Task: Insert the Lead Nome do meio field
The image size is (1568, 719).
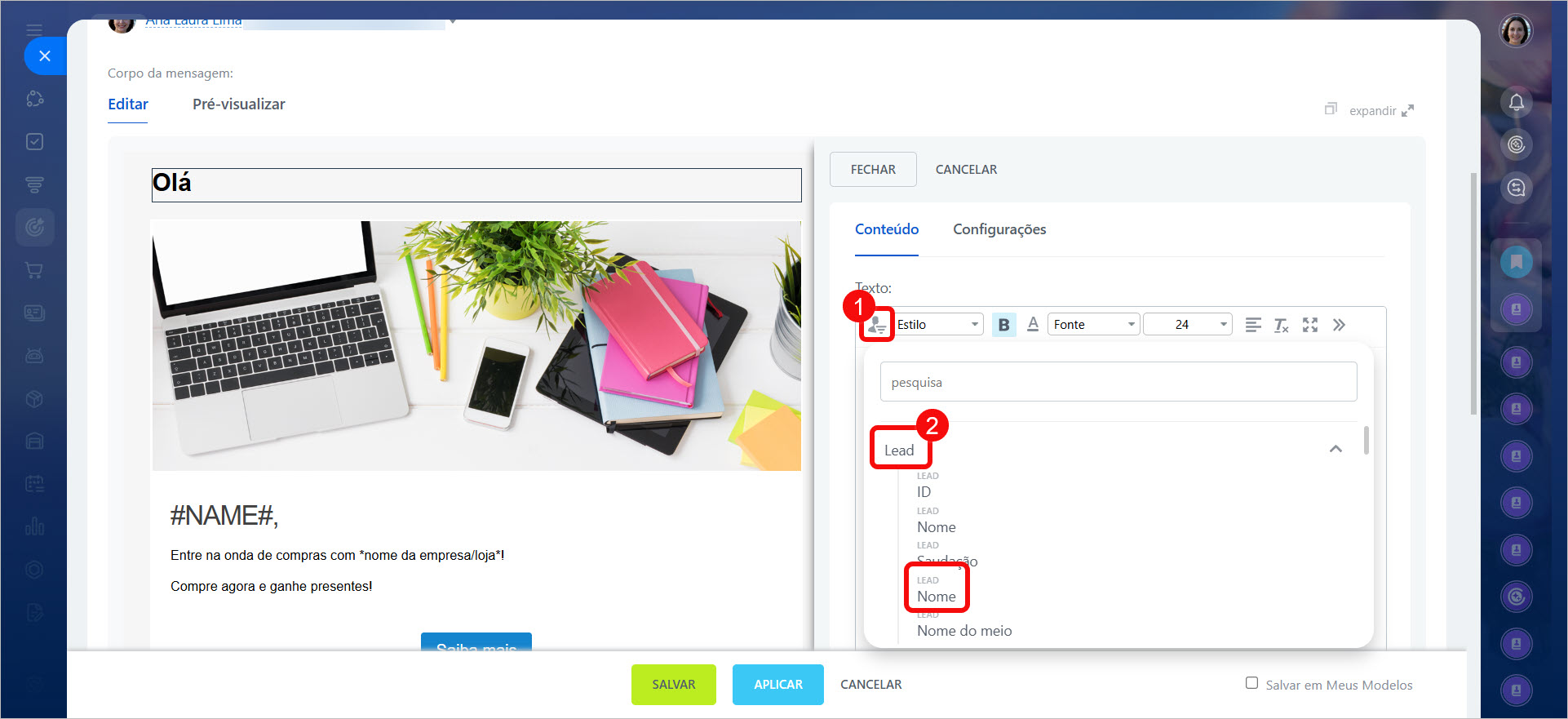Action: (964, 631)
